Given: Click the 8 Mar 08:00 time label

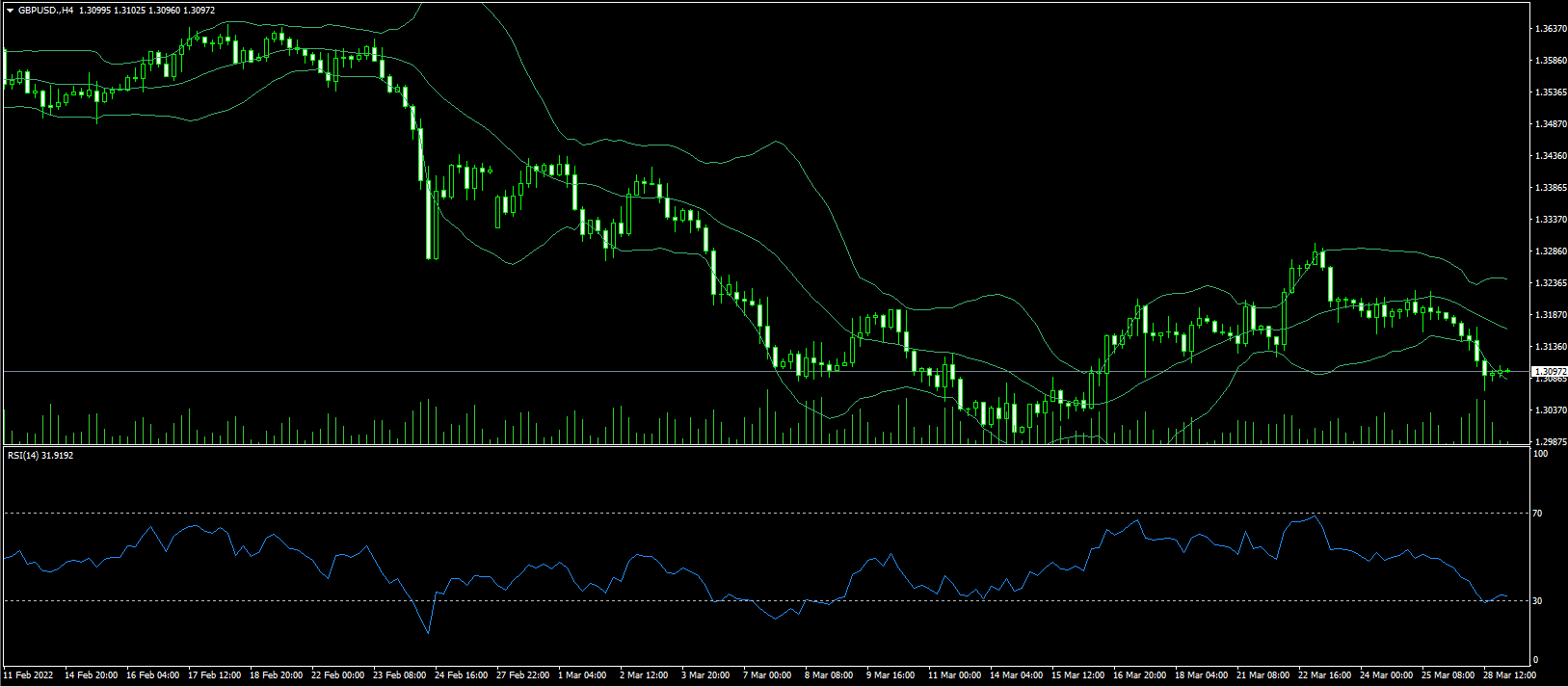Looking at the screenshot, I should point(830,675).
